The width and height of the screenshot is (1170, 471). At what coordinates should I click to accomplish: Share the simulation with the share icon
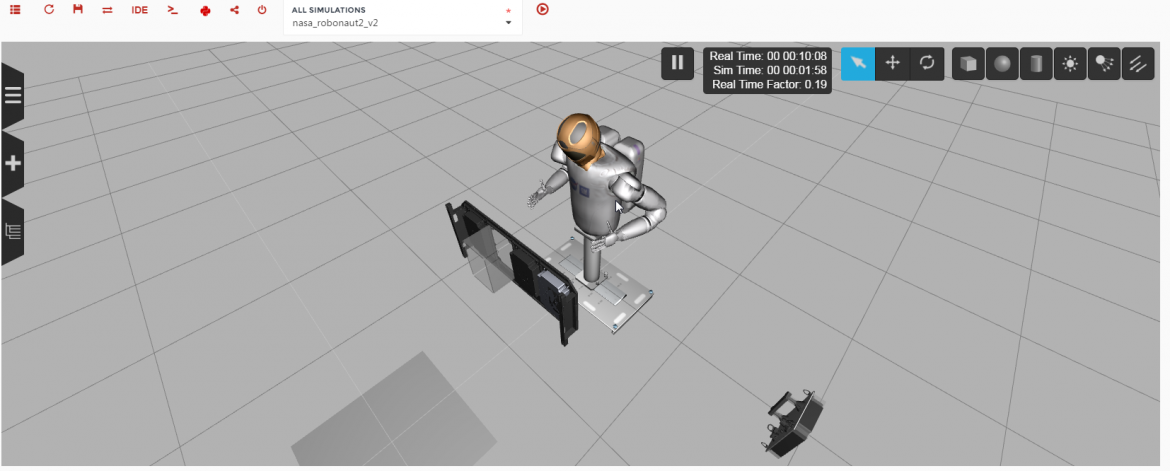234,10
